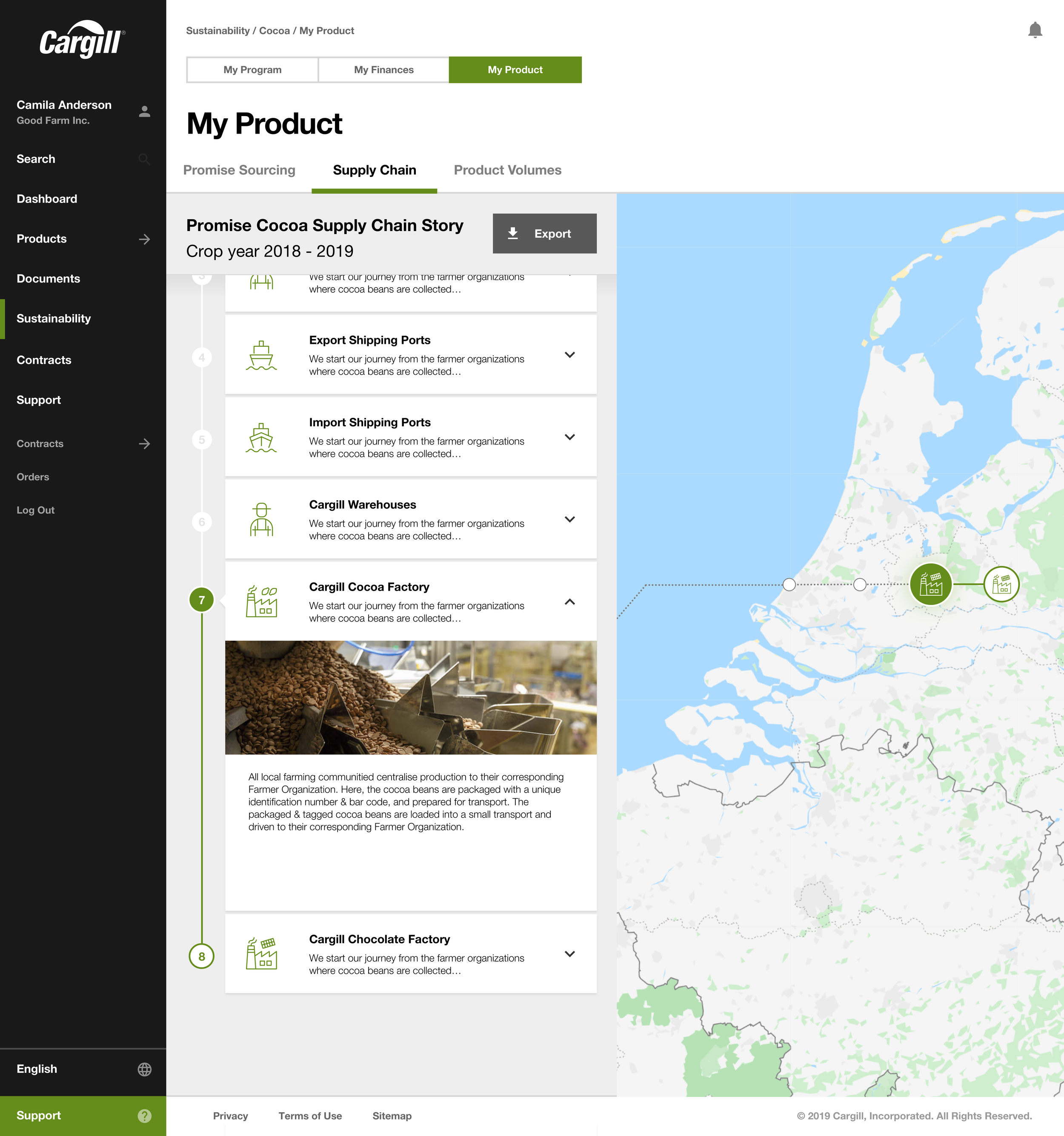
Task: Expand Cargill Warehouses section
Action: click(x=569, y=519)
